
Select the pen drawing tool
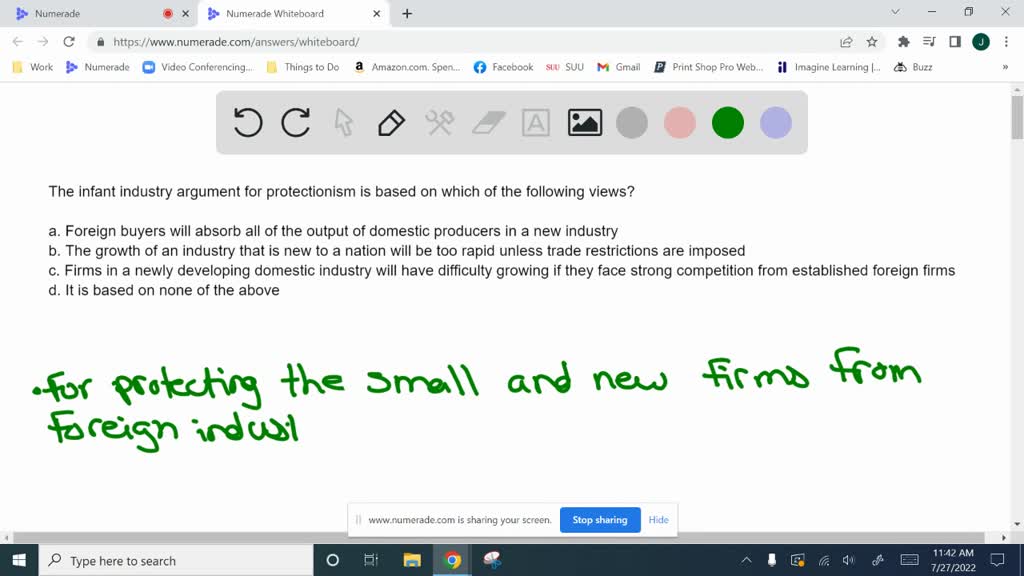point(391,123)
